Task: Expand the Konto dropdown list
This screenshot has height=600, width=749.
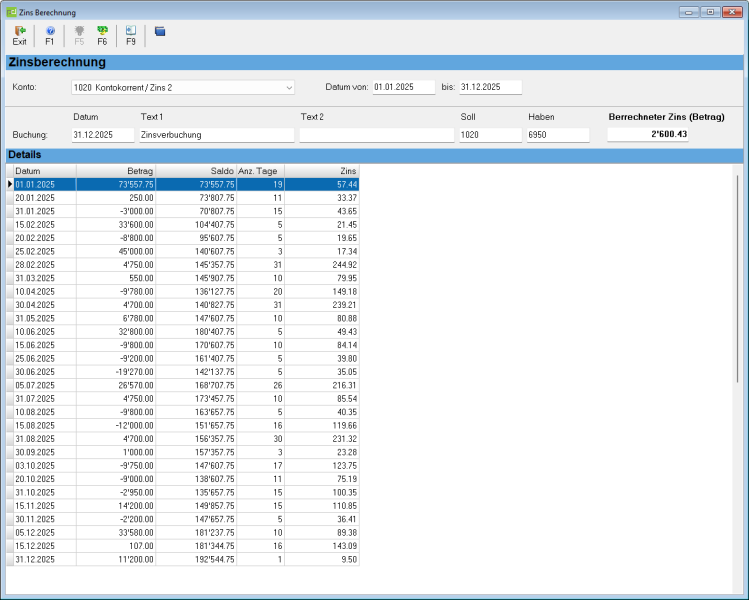Action: click(289, 88)
